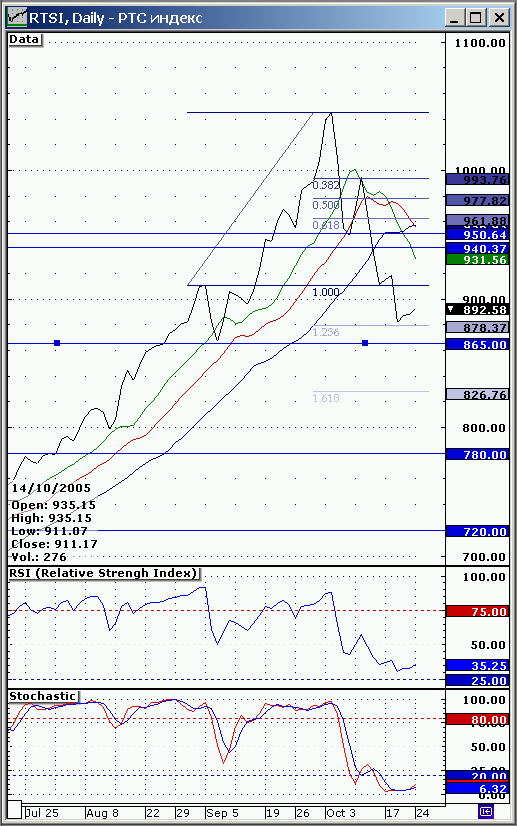Select the right handle of the 865.00 line
517x826 pixels.
click(x=365, y=343)
